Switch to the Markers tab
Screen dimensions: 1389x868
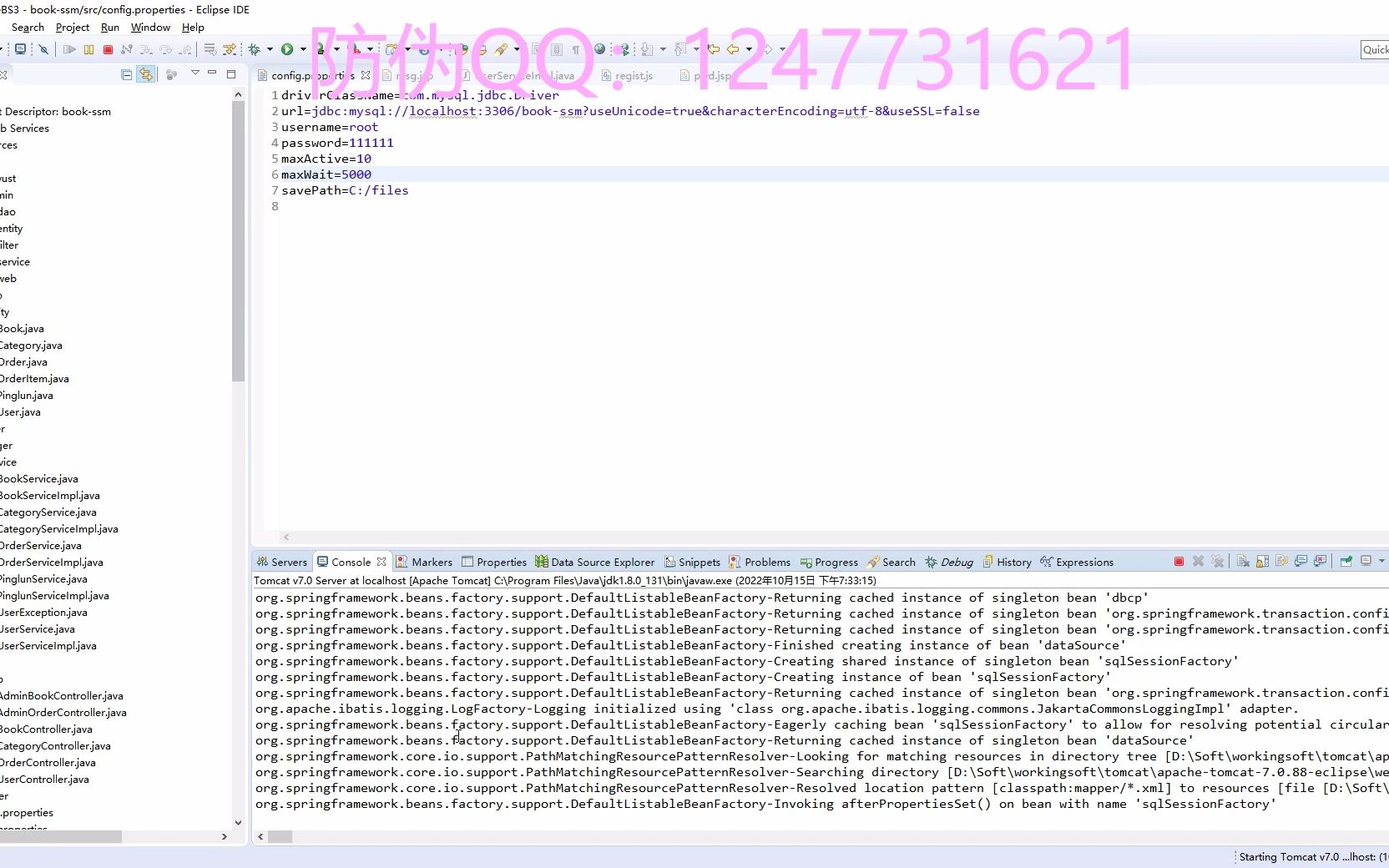(424, 562)
